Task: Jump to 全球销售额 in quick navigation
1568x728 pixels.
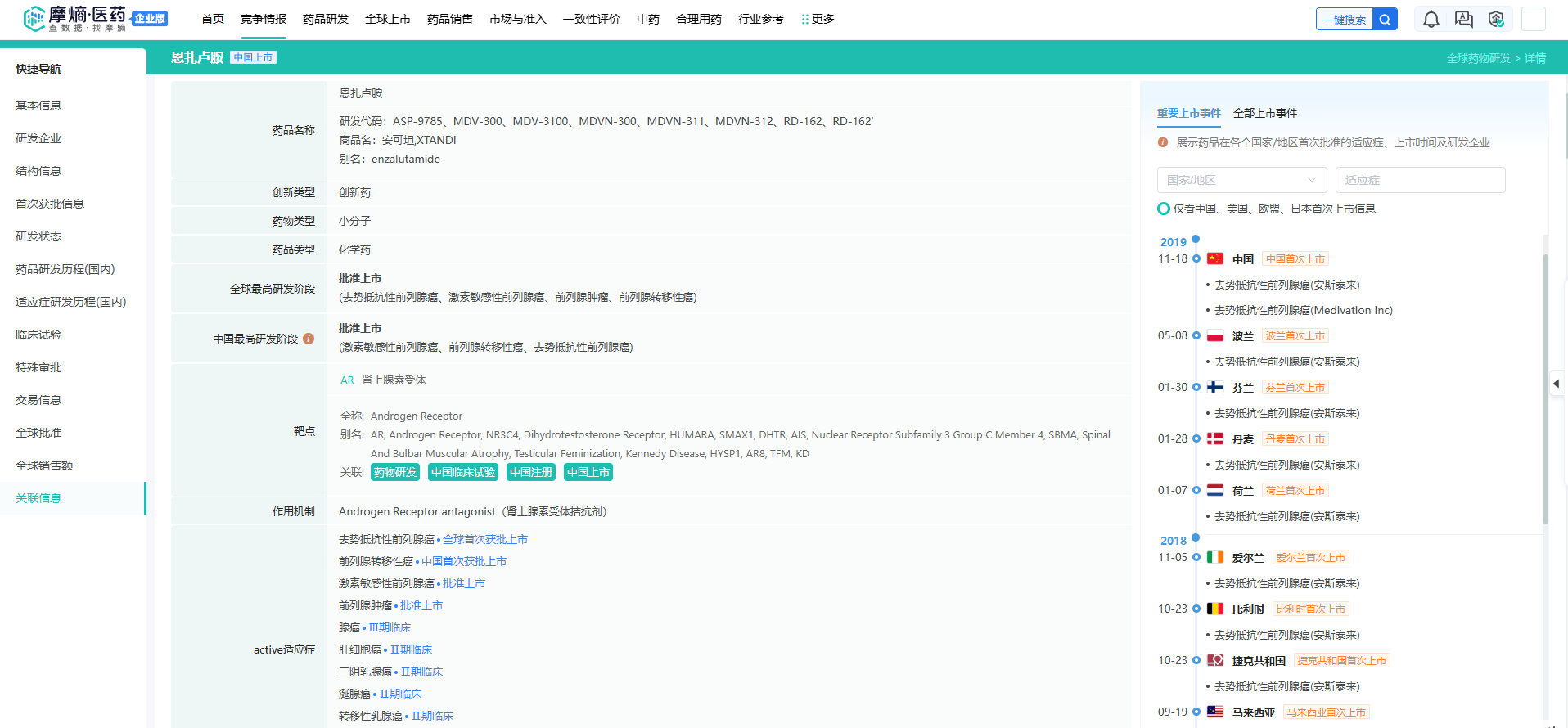Action: point(44,465)
